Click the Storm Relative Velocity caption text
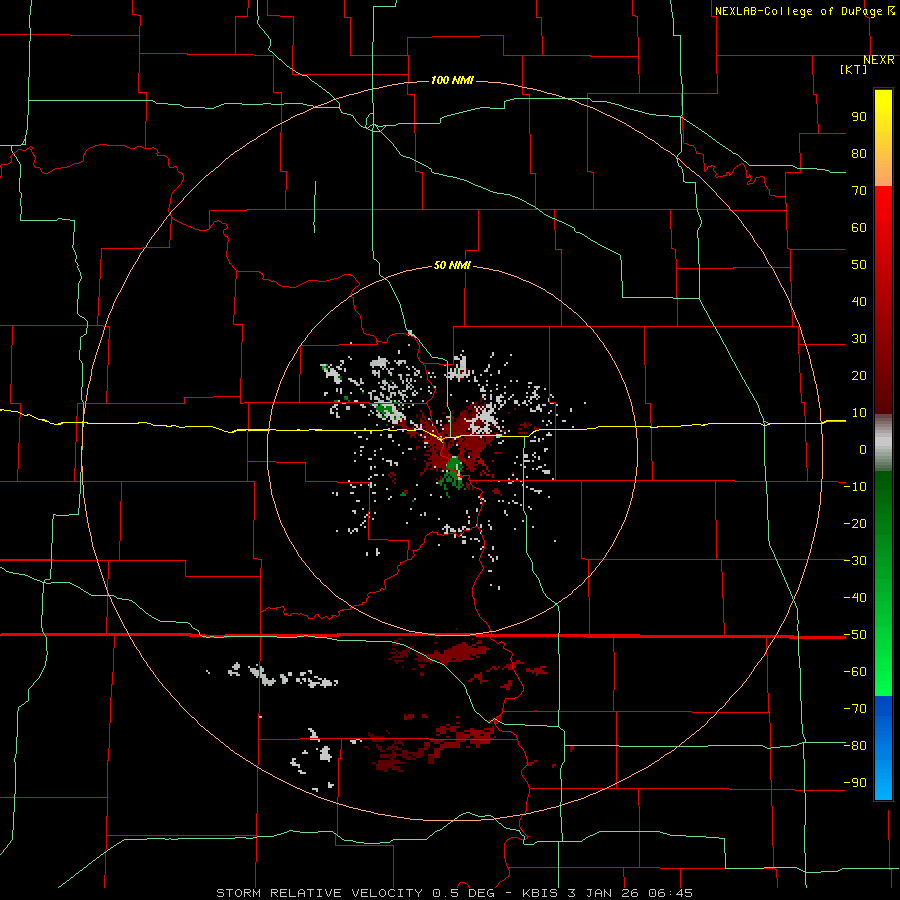900x900 pixels. (x=454, y=893)
